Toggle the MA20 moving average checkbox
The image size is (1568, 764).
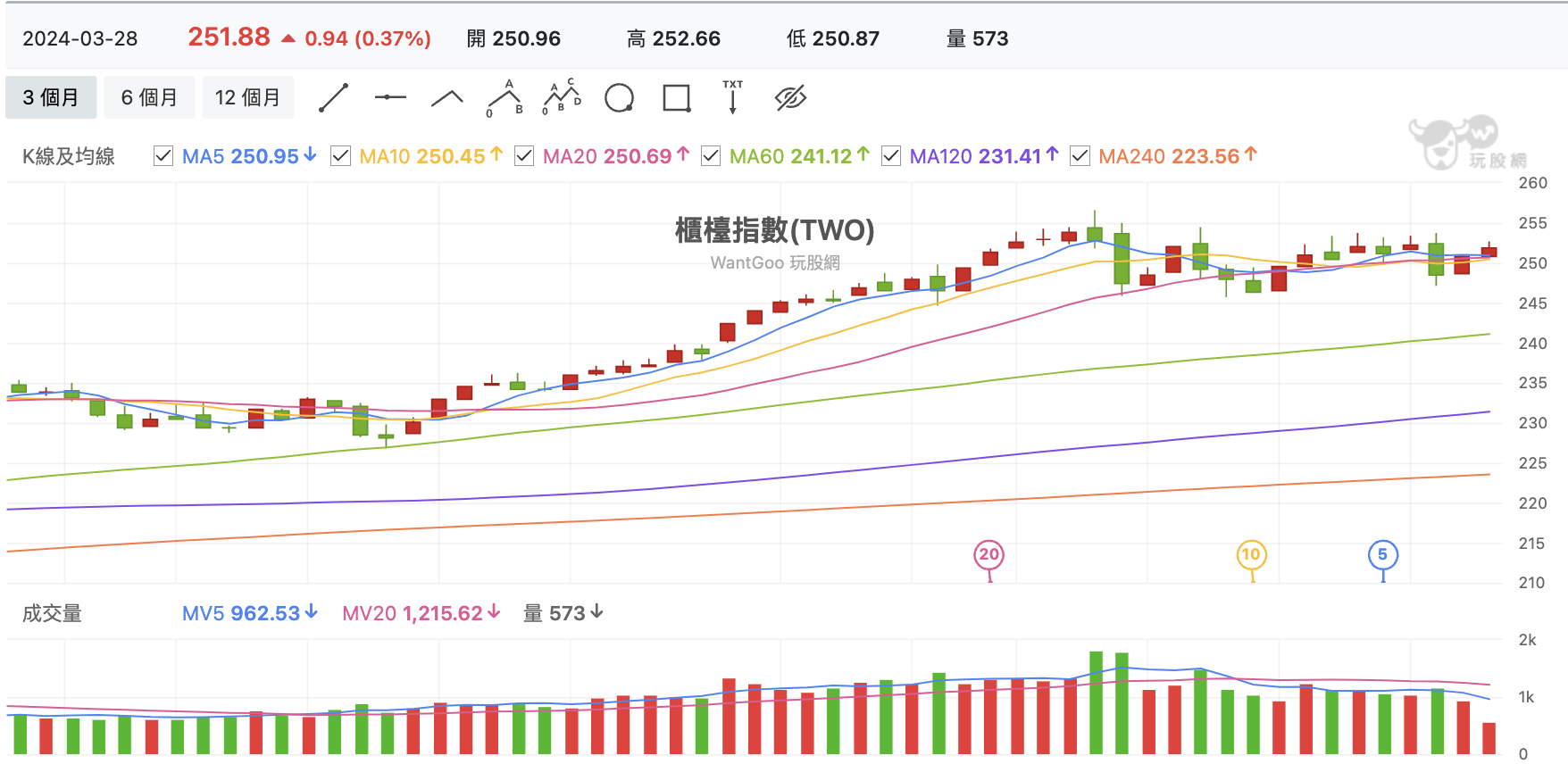(x=524, y=156)
